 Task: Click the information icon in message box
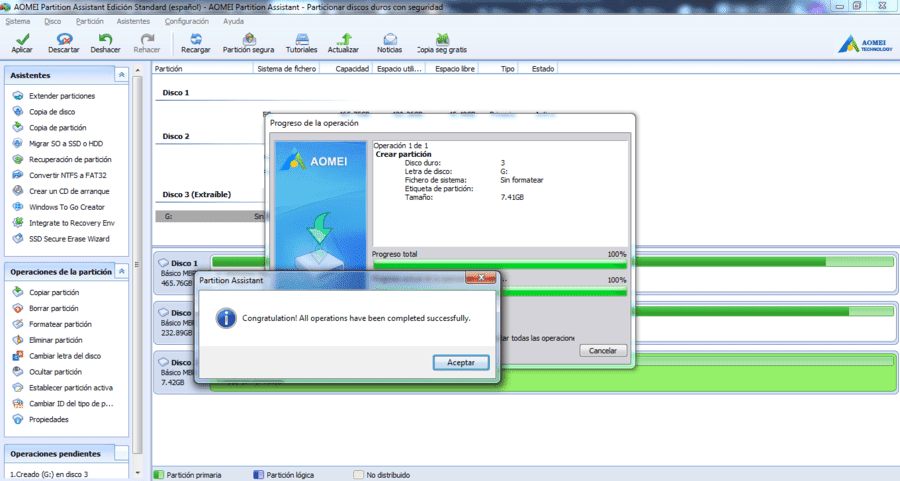click(226, 318)
